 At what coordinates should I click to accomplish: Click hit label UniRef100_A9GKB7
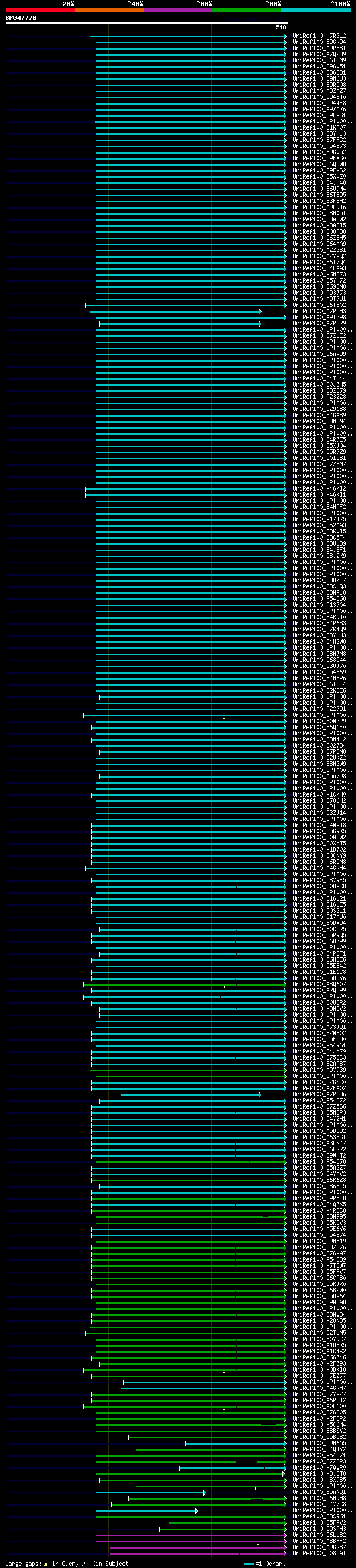click(319, 1547)
